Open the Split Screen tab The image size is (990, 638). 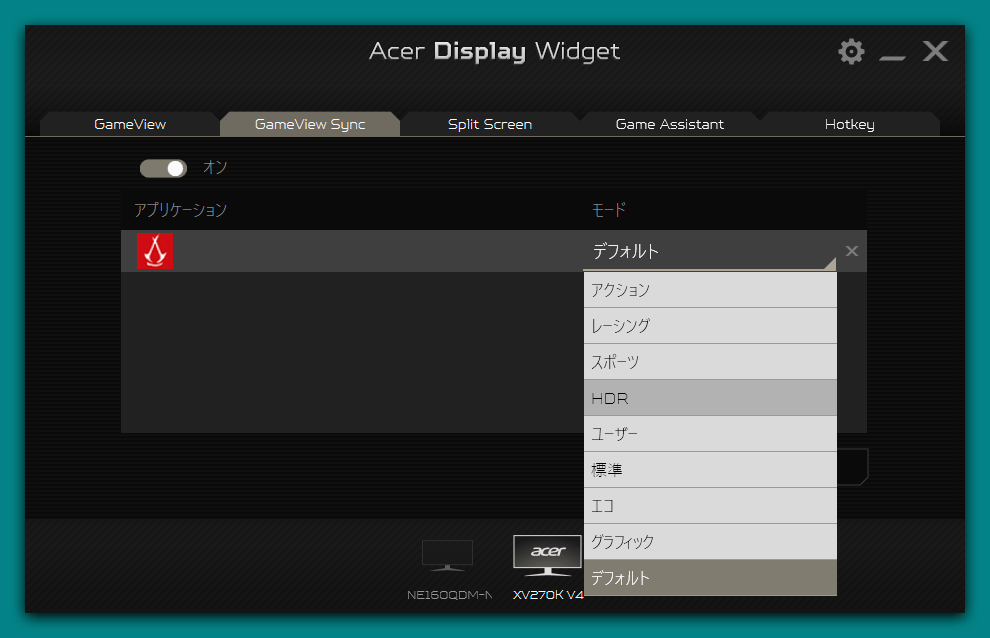point(490,124)
